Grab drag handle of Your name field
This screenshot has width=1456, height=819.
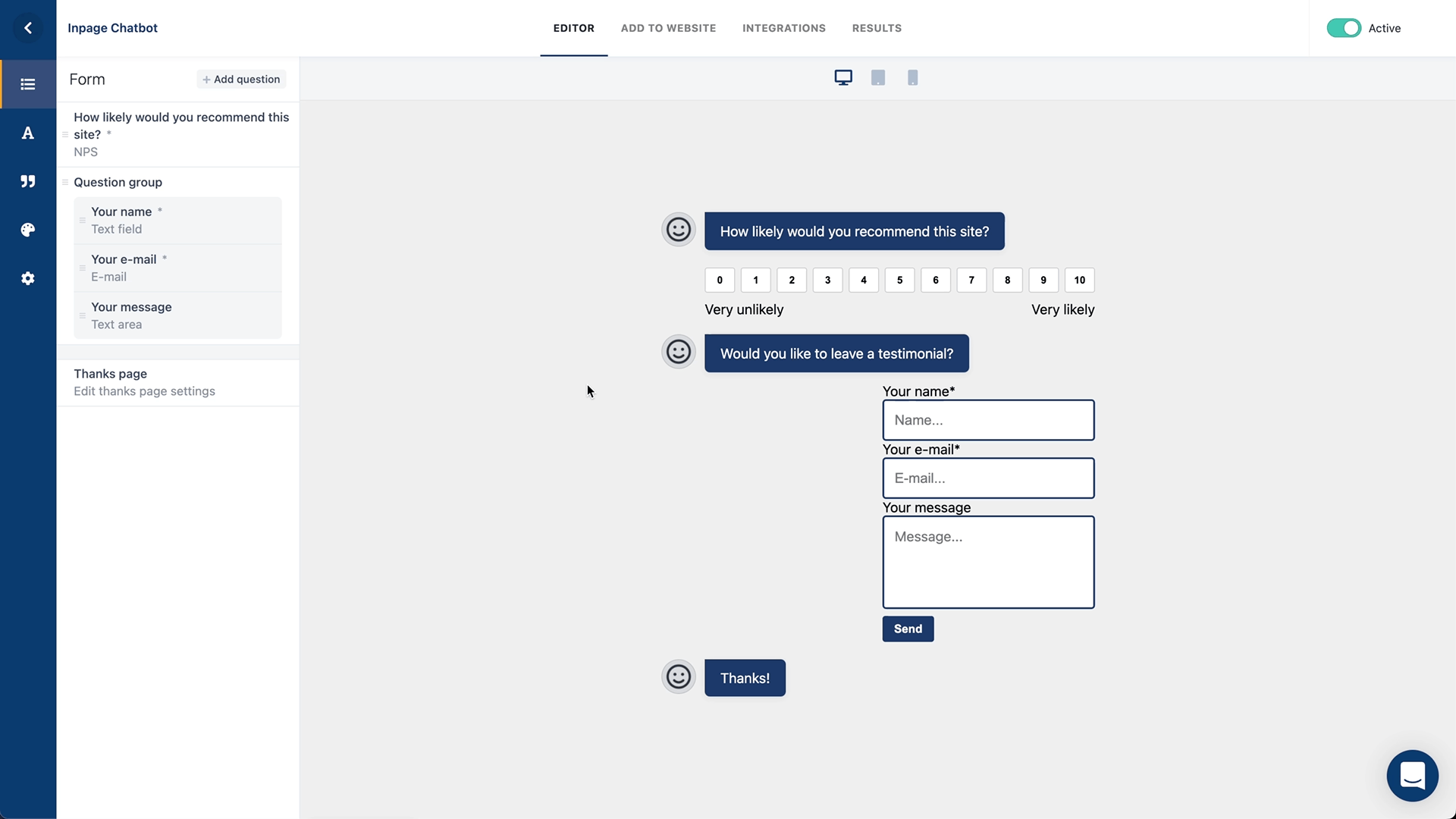(83, 220)
